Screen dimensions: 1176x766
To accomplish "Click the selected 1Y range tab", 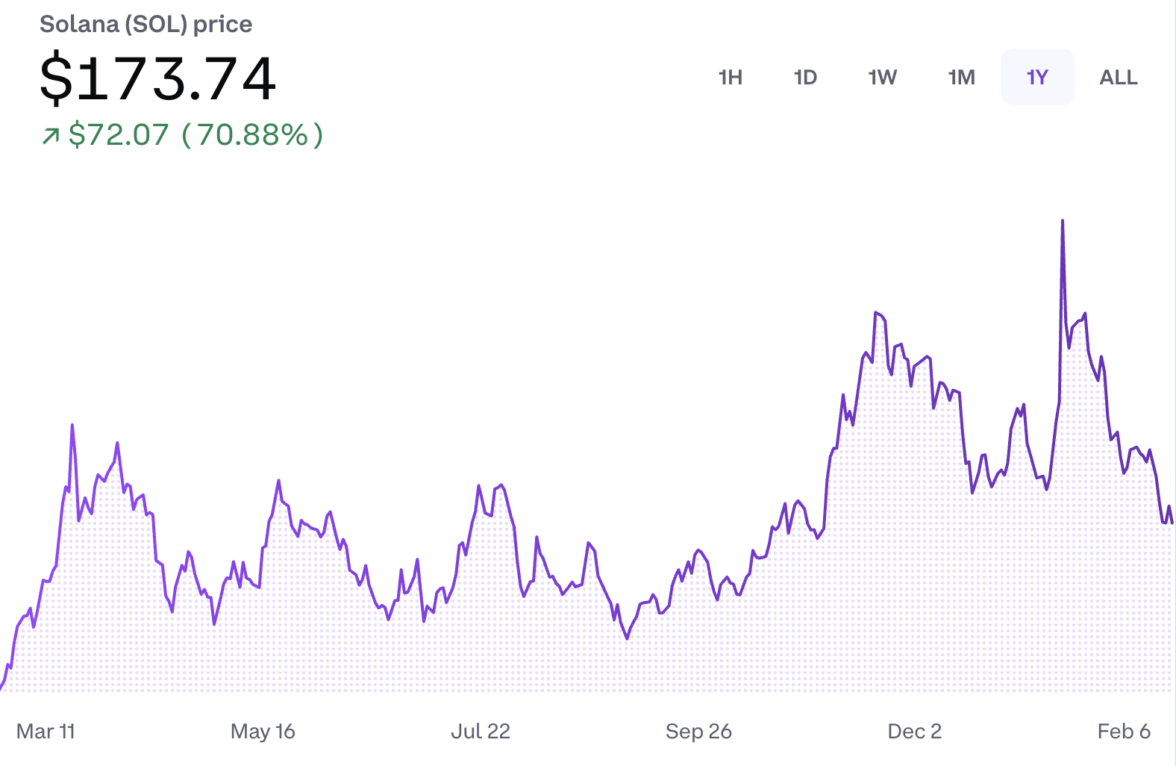I will point(1037,77).
